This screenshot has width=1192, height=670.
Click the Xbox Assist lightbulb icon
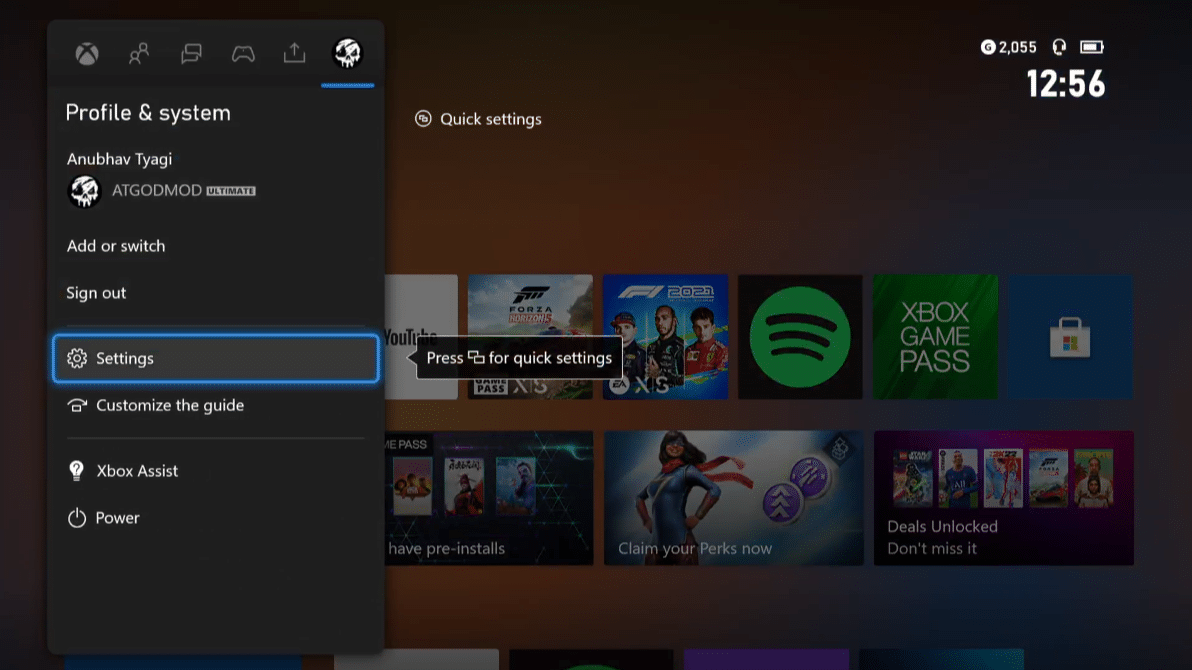pyautogui.click(x=76, y=471)
